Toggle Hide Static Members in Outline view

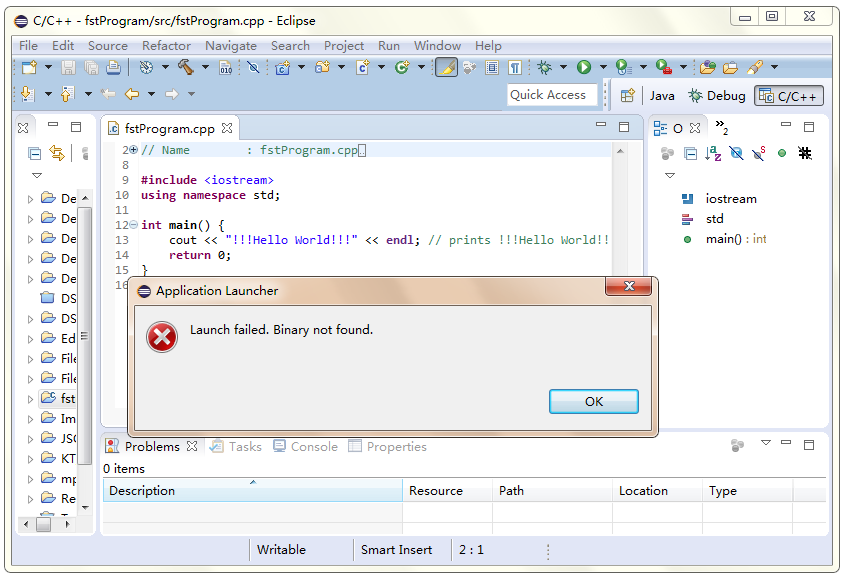tap(759, 154)
